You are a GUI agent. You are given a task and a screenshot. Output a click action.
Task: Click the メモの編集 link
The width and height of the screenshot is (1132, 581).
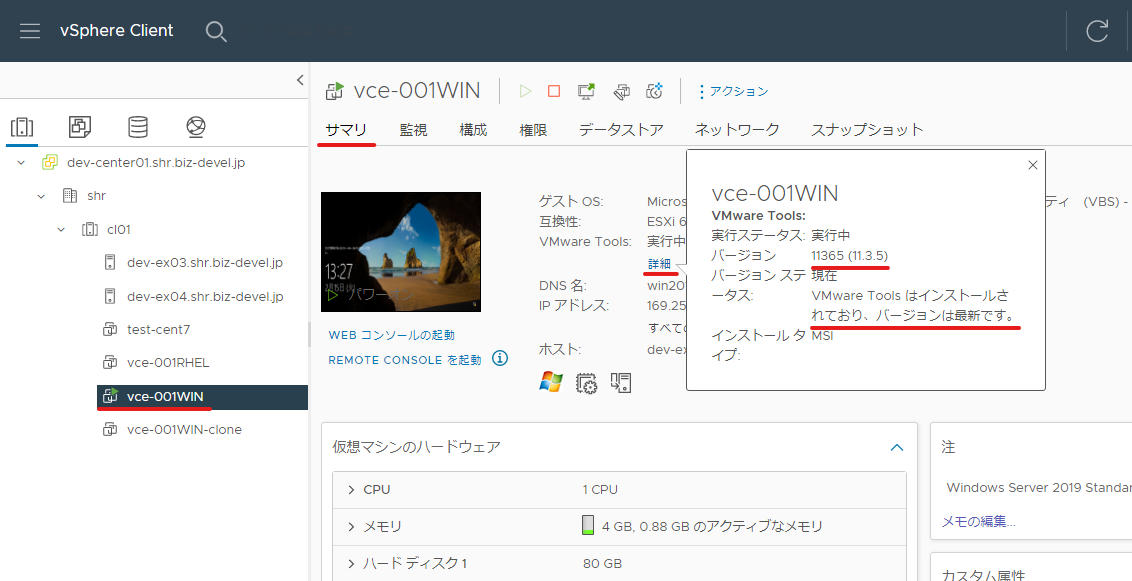(x=978, y=522)
